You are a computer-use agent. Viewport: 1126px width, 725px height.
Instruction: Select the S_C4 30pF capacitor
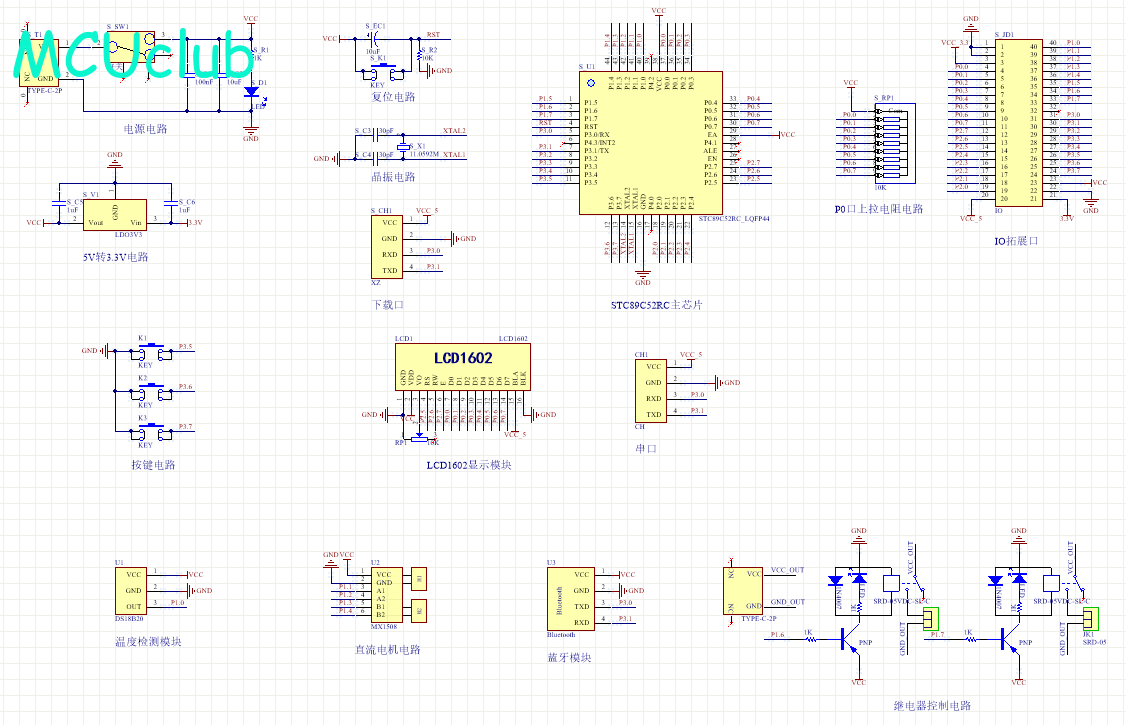point(376,159)
